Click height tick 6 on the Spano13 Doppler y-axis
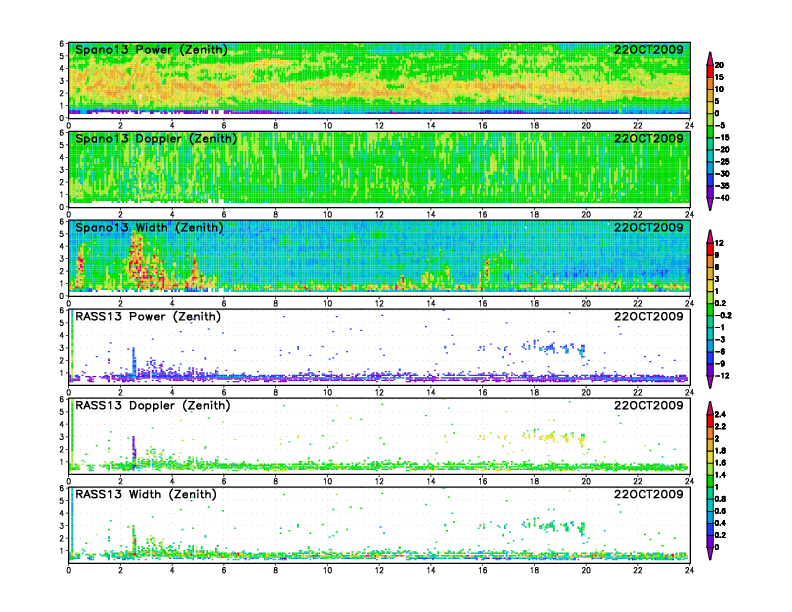Image resolution: width=792 pixels, height=612 pixels. coord(62,133)
